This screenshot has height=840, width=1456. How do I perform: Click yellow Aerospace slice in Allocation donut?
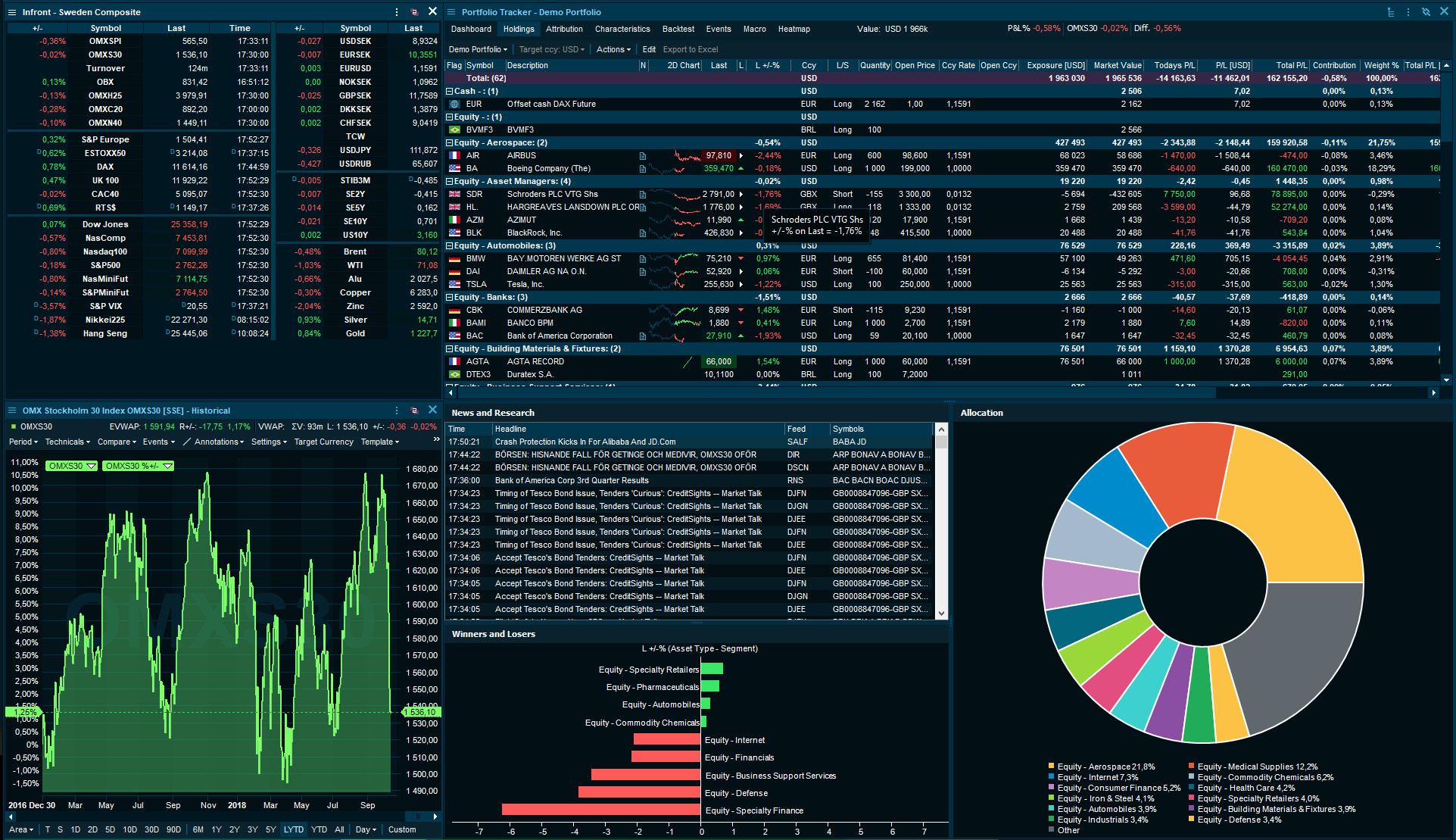pos(1299,507)
